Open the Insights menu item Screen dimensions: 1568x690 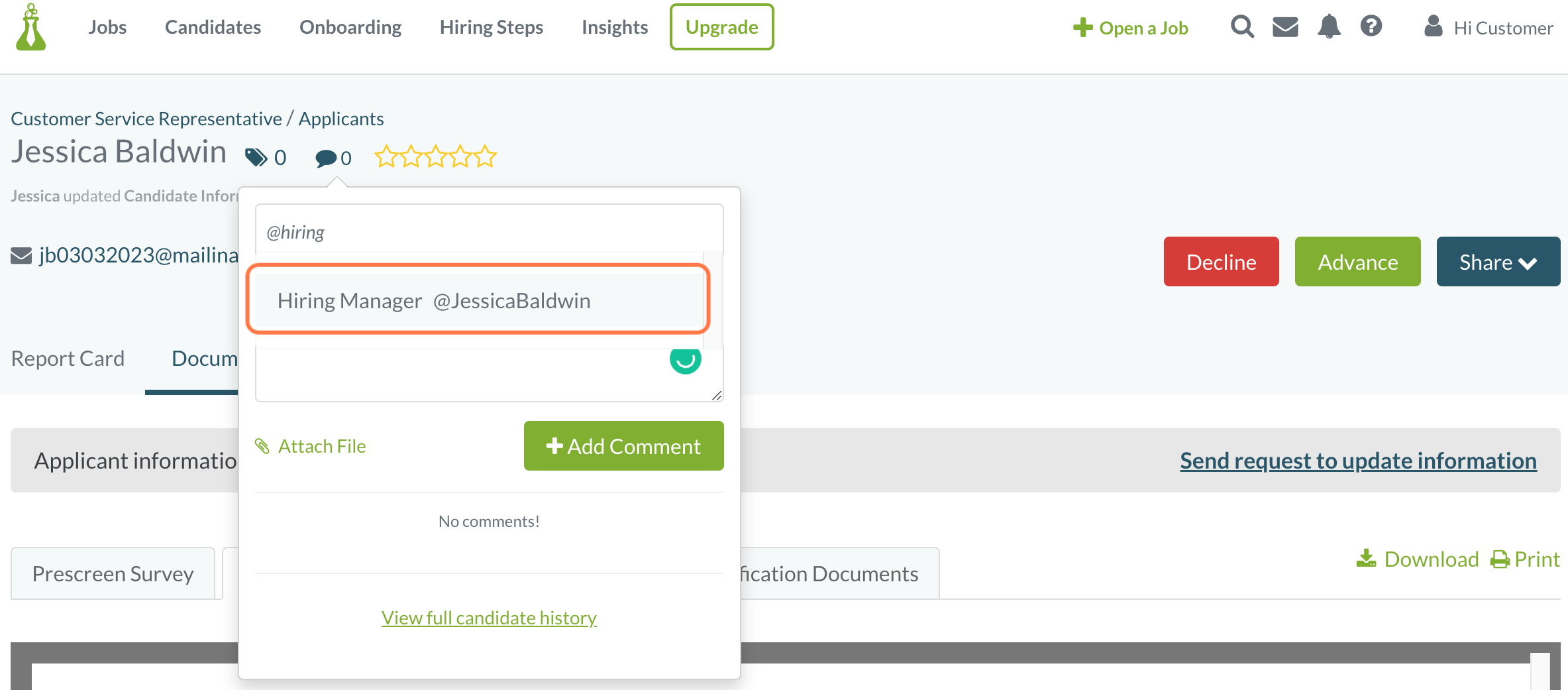[x=614, y=27]
